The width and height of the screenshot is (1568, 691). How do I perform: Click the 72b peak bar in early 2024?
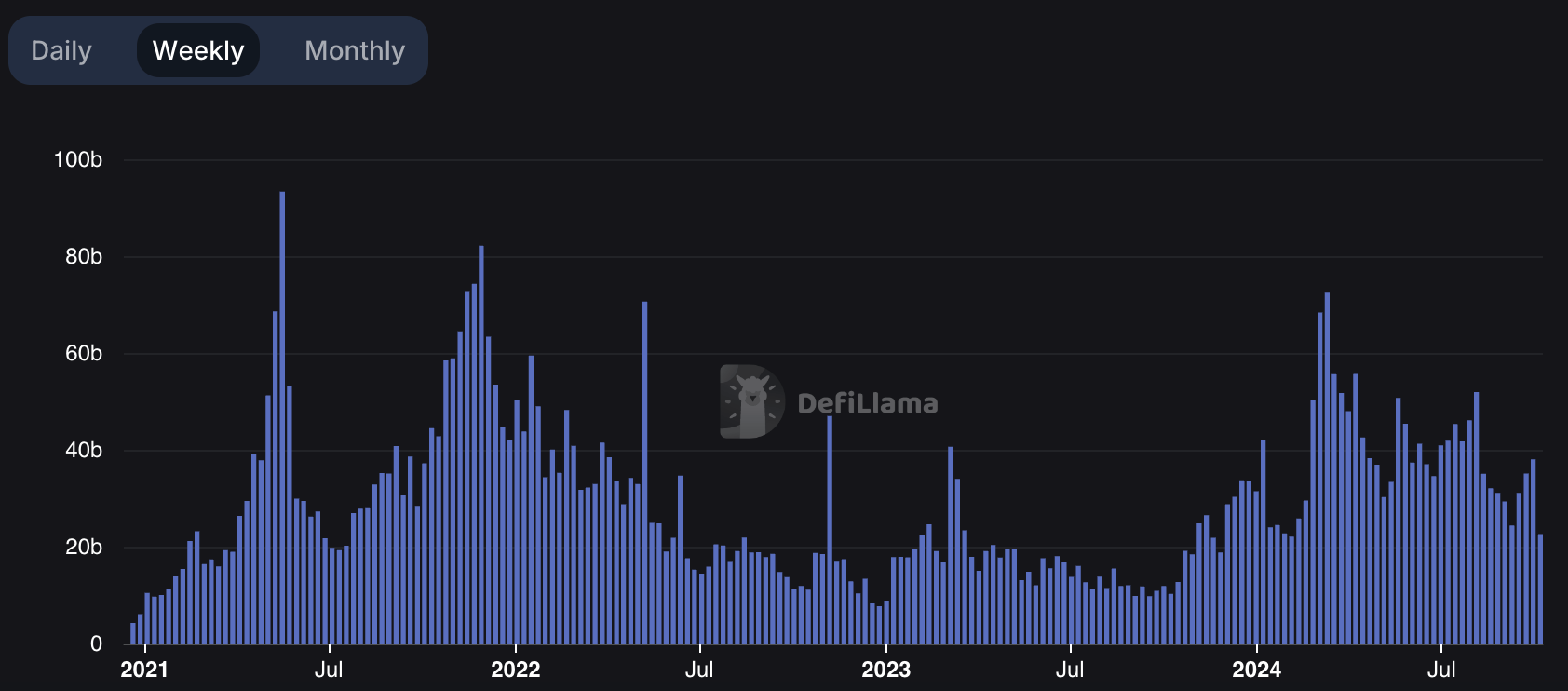tap(1327, 468)
